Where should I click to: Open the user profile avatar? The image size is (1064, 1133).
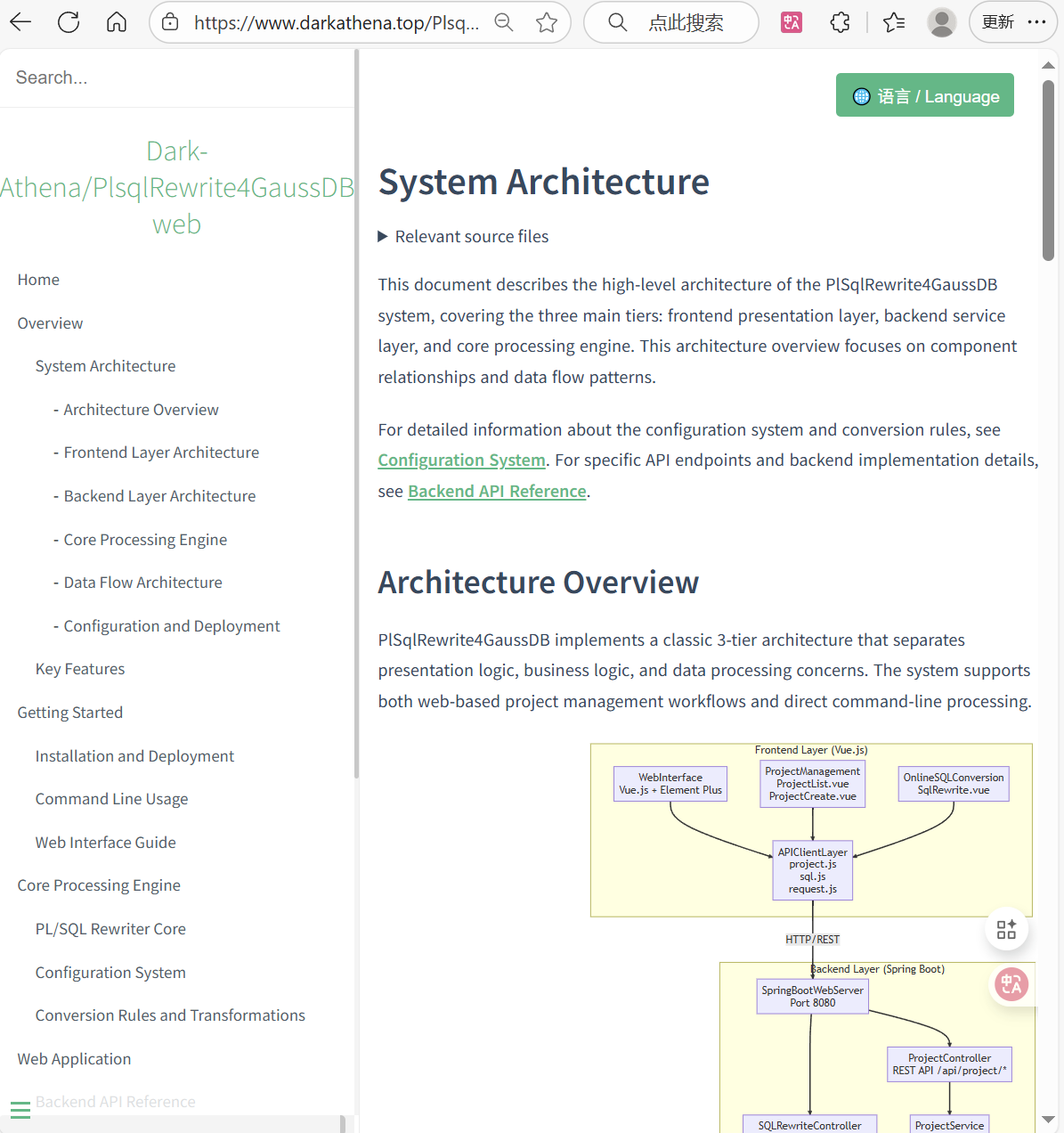pos(941,22)
